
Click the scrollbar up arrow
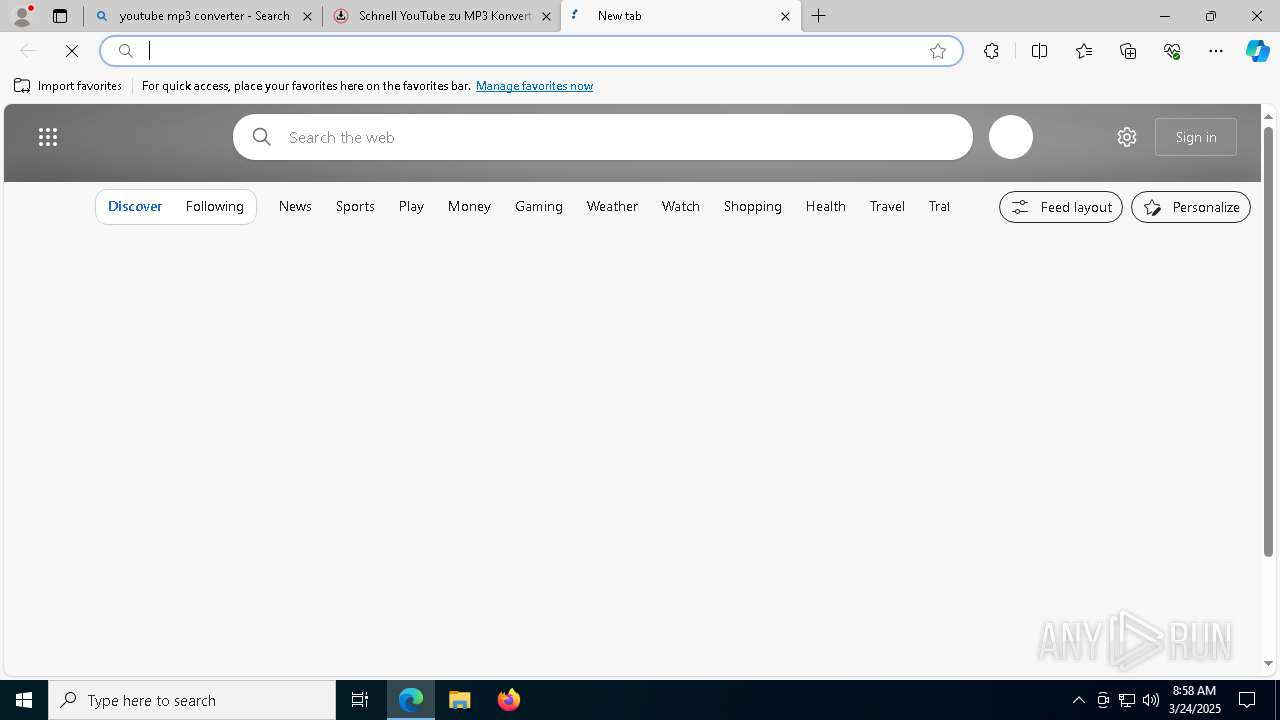(x=1268, y=117)
